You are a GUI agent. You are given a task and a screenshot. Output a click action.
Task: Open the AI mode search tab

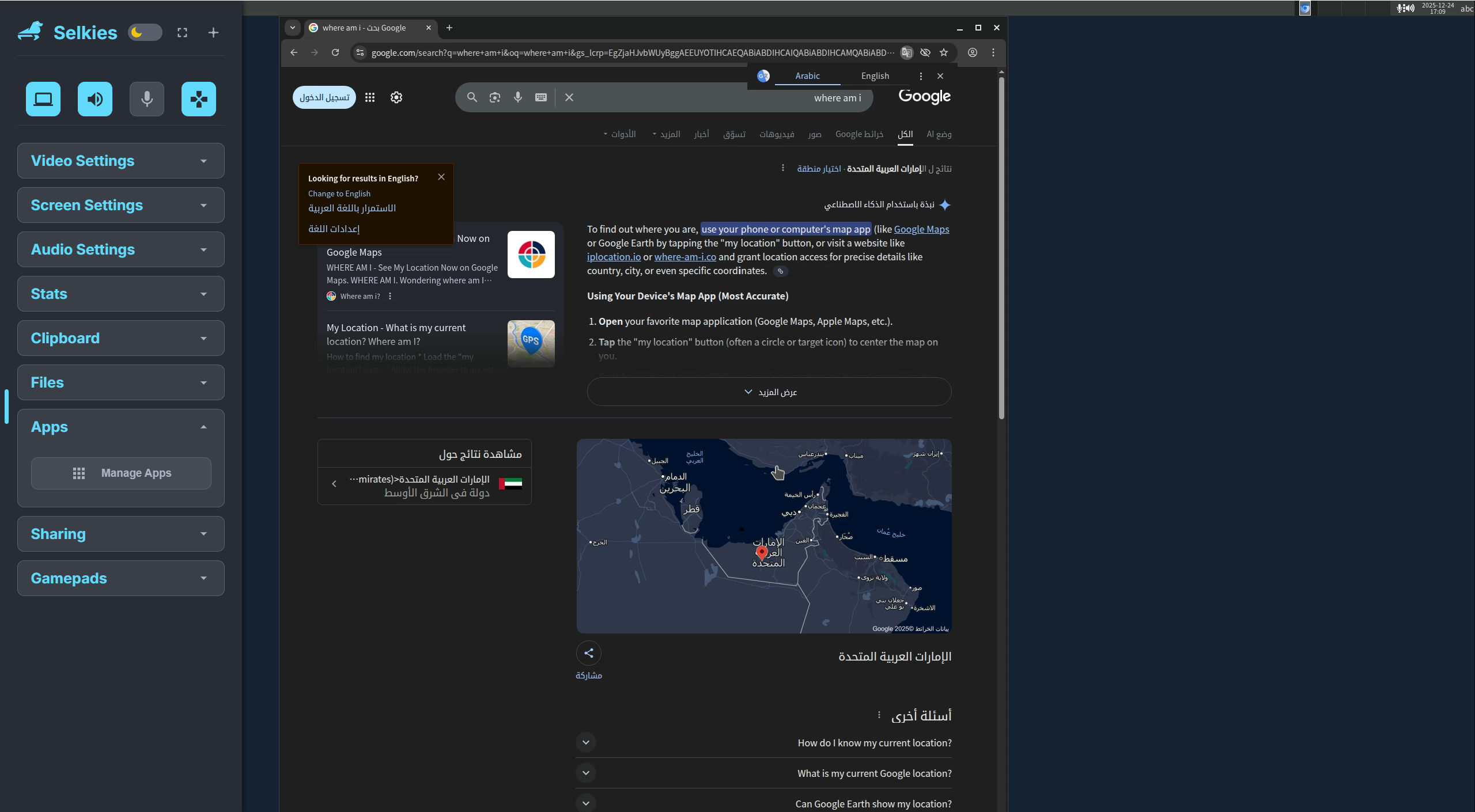(x=939, y=134)
